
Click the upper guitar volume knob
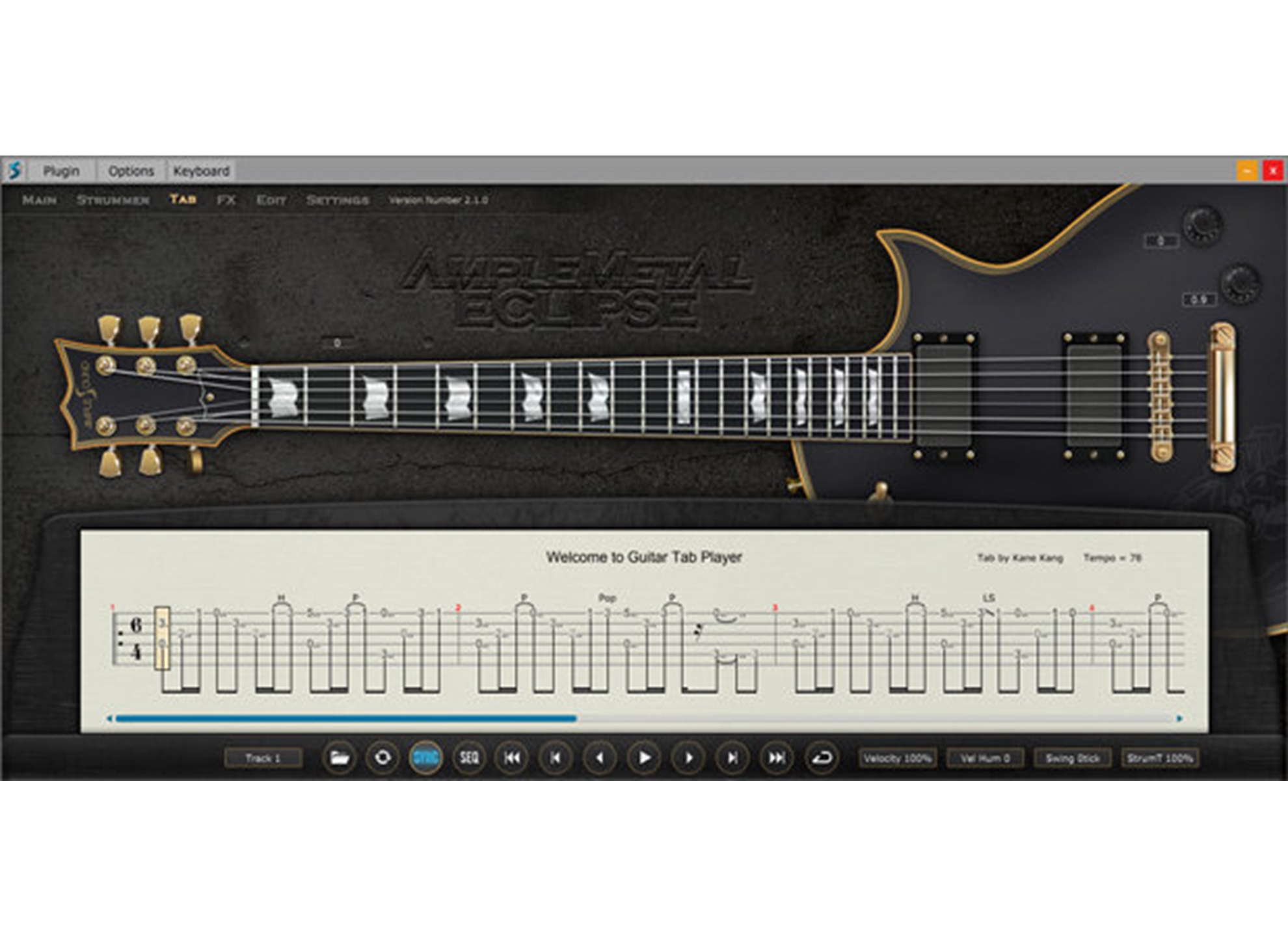coord(1201,225)
